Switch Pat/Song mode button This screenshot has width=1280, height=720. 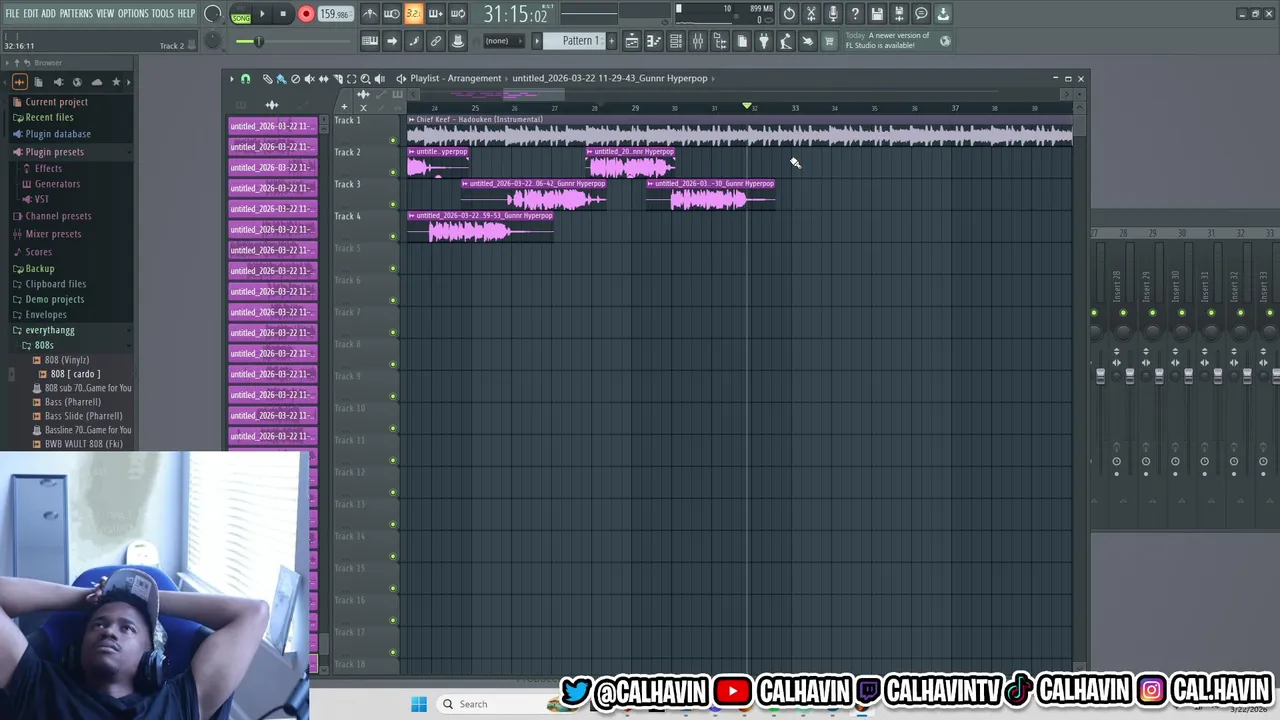pyautogui.click(x=241, y=15)
